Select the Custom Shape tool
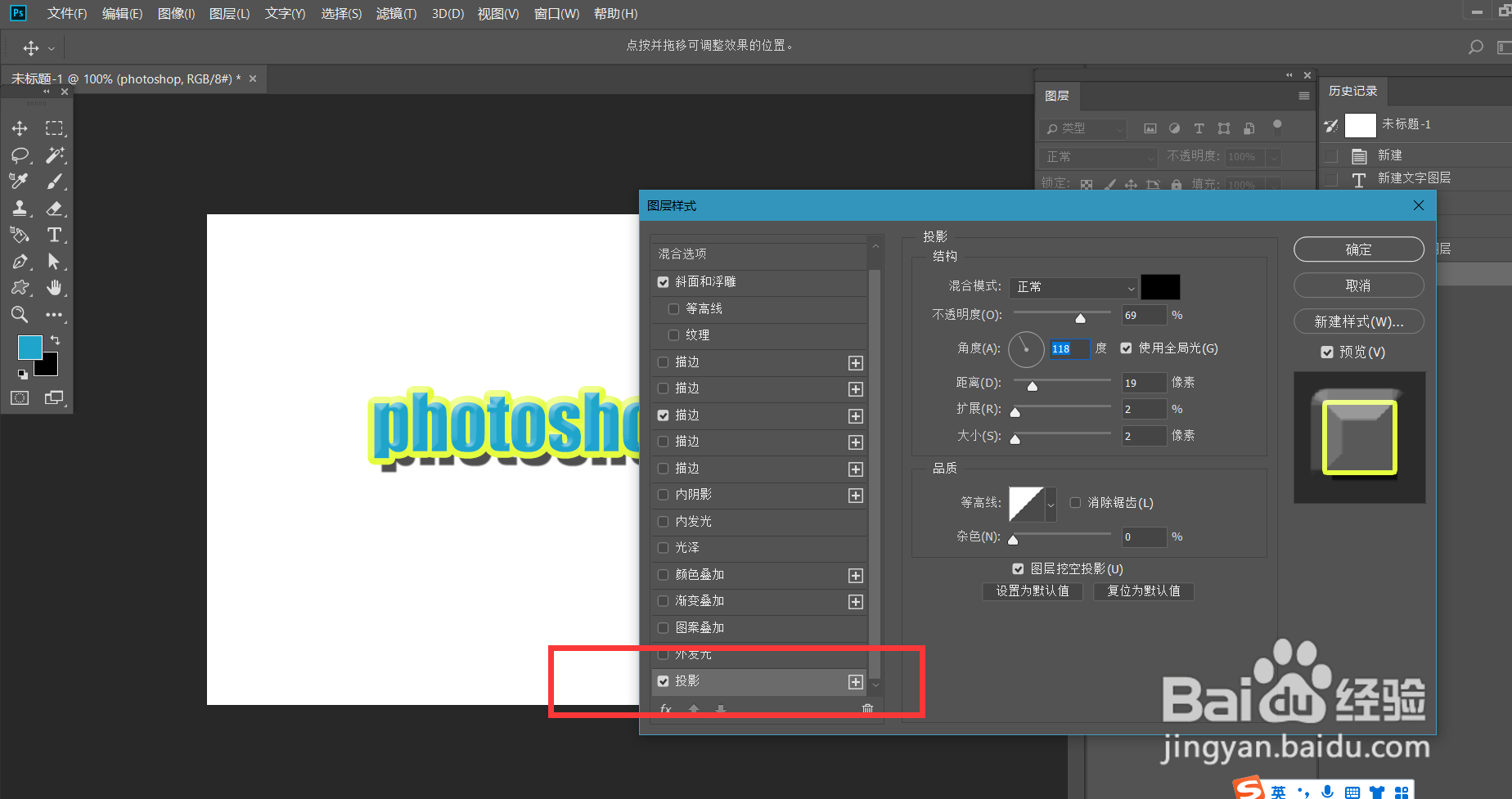This screenshot has width=1512, height=799. 20,288
